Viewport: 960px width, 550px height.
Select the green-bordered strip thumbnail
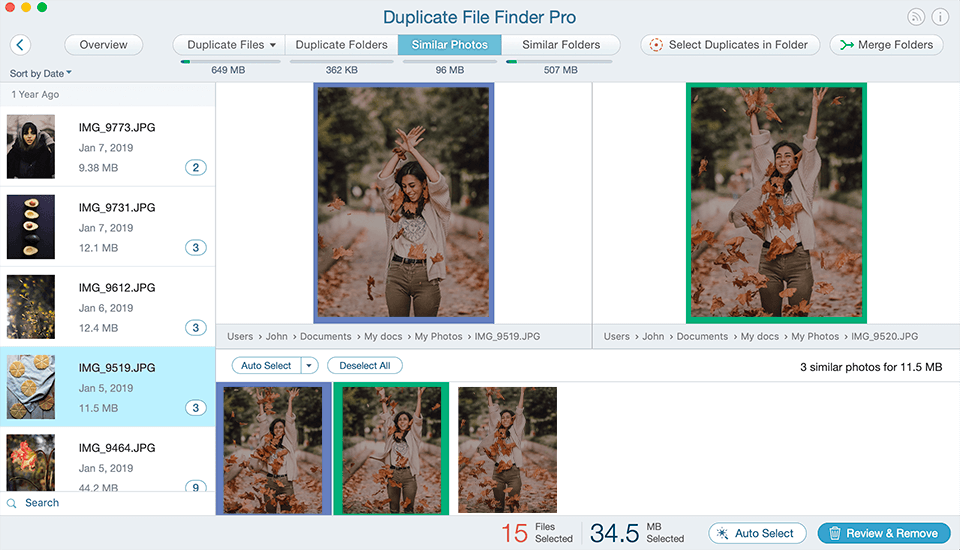pos(391,449)
